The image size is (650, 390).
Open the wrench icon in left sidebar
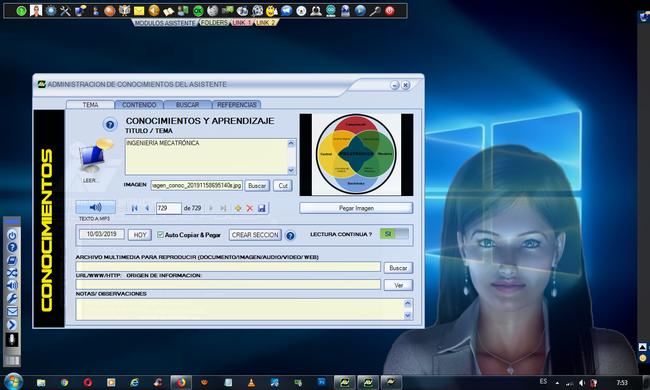tap(12, 298)
